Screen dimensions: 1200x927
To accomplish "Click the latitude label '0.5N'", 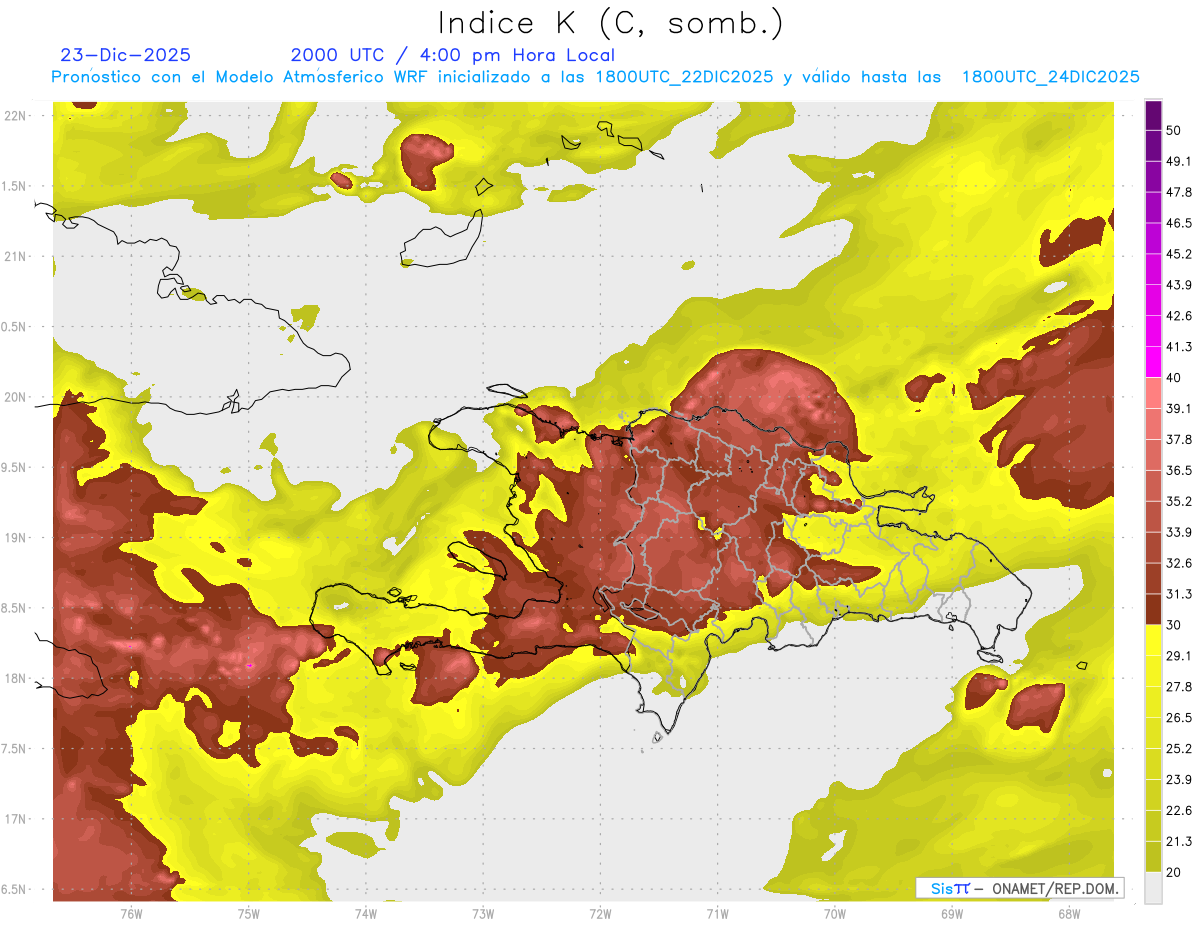I will [15, 327].
